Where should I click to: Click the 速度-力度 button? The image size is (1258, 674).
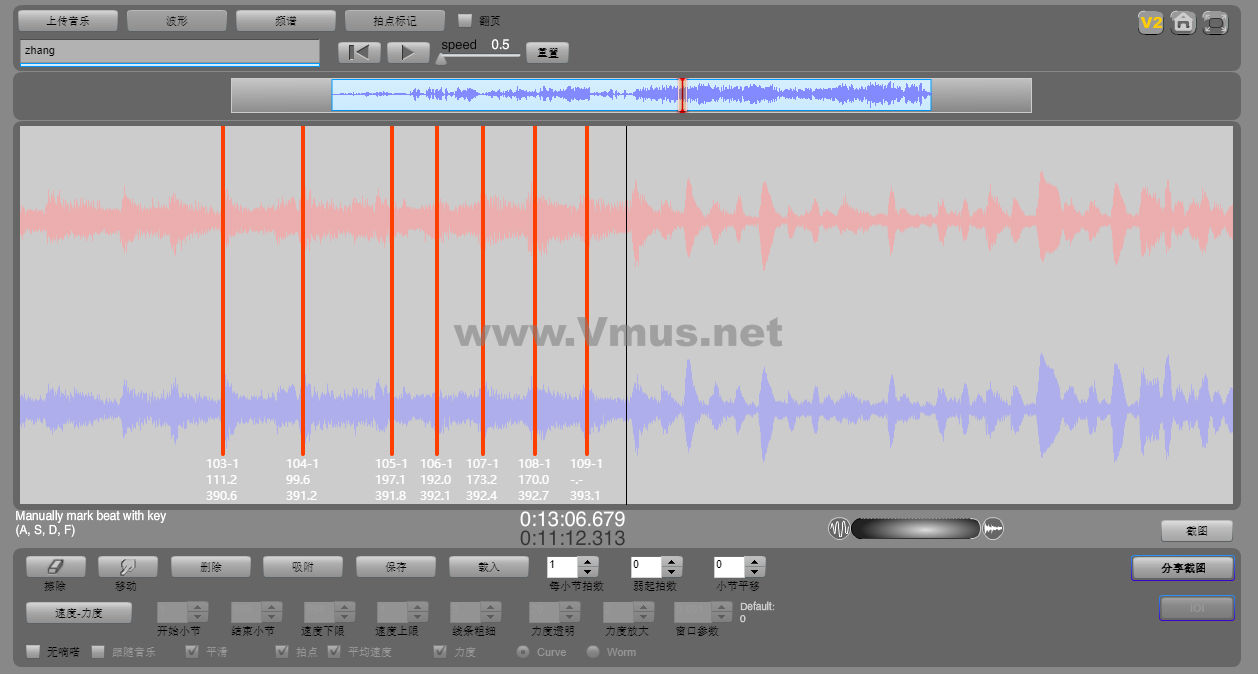tap(79, 613)
